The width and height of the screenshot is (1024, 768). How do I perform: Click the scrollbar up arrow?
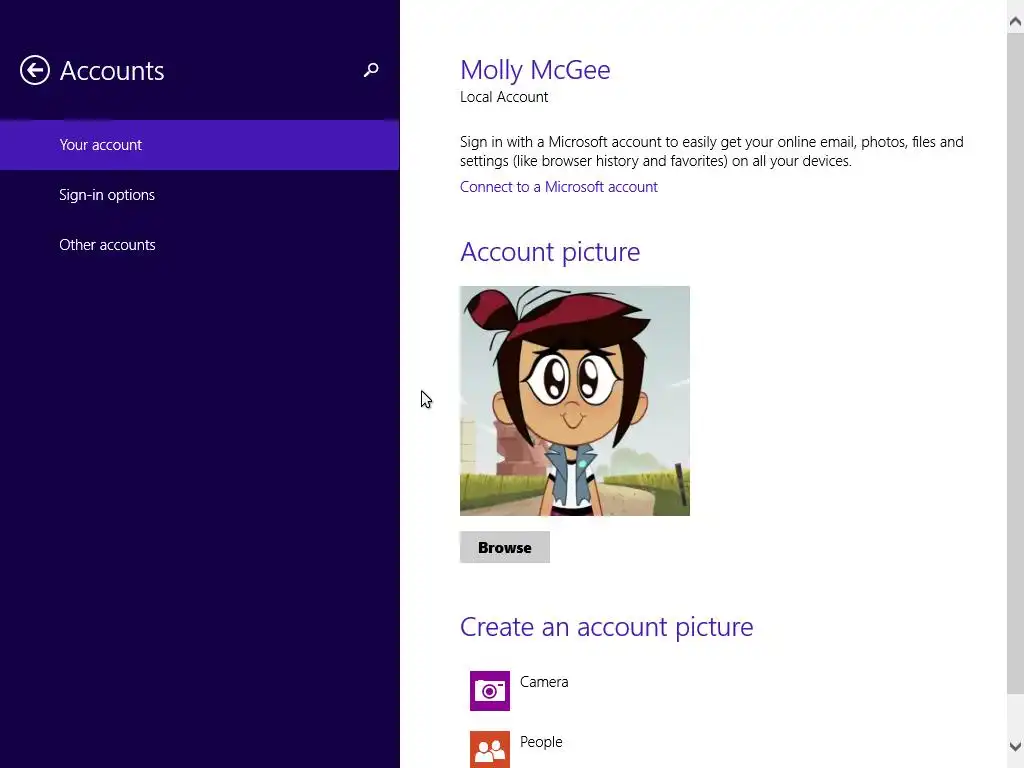click(1015, 22)
